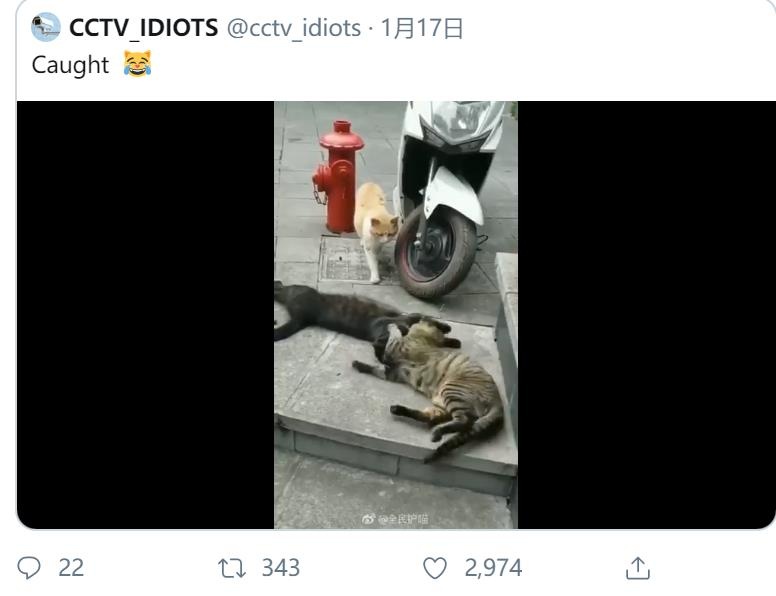
Task: Open the CCTV_IDIOTS display name
Action: pyautogui.click(x=144, y=28)
